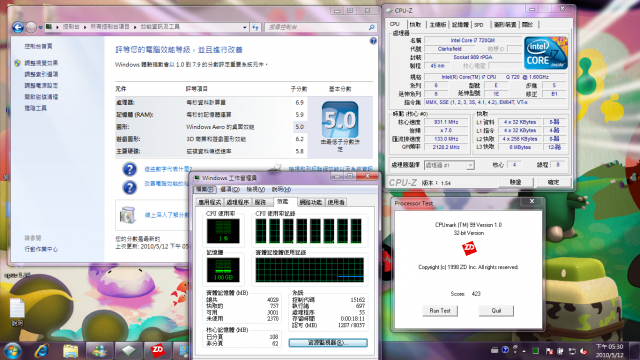Viewport: 640px width, 360px height.
Task: Open the help icon in the Control Panel window
Action: 373,41
